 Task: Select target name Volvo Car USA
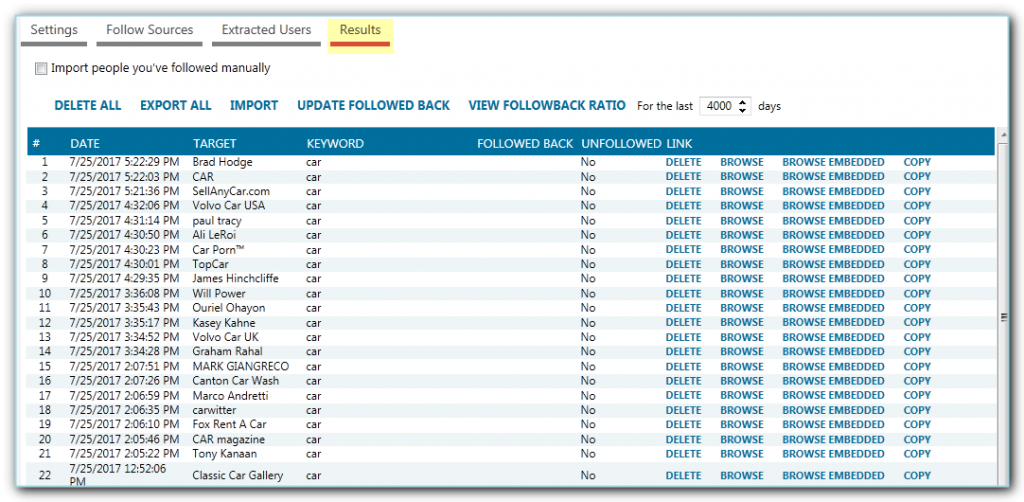[x=229, y=206]
